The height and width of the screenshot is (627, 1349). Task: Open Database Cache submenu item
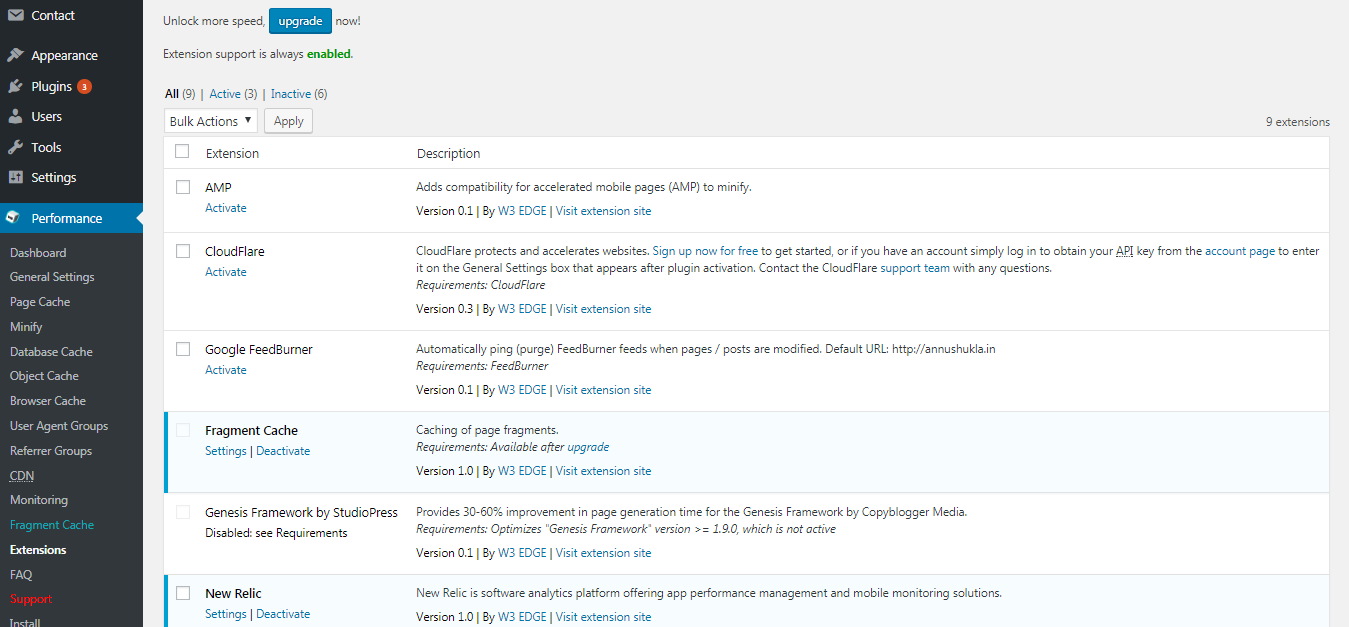pos(51,352)
